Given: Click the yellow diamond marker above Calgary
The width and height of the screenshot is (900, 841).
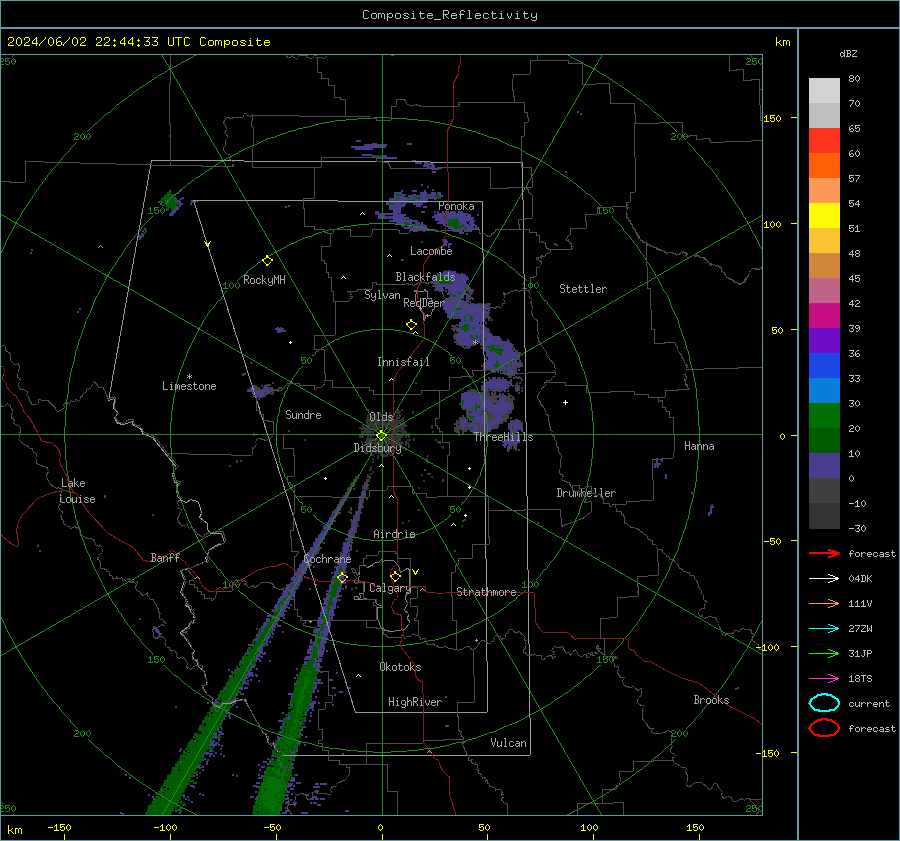Looking at the screenshot, I should click(395, 576).
